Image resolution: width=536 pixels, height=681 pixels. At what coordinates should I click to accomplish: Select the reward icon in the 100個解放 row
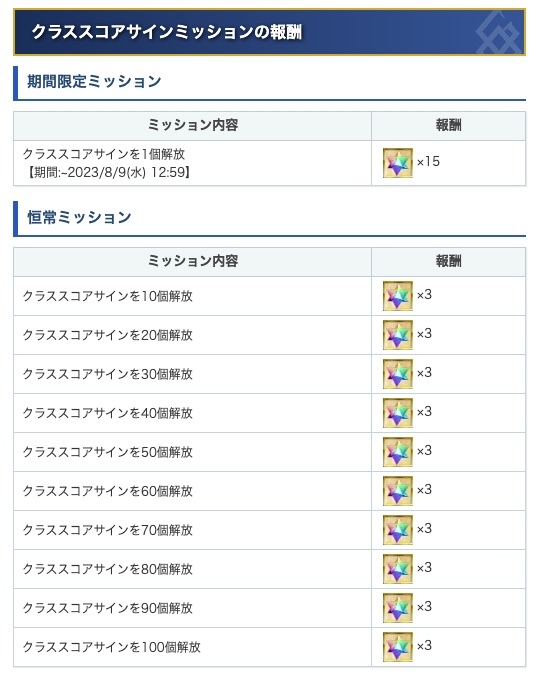(x=397, y=647)
